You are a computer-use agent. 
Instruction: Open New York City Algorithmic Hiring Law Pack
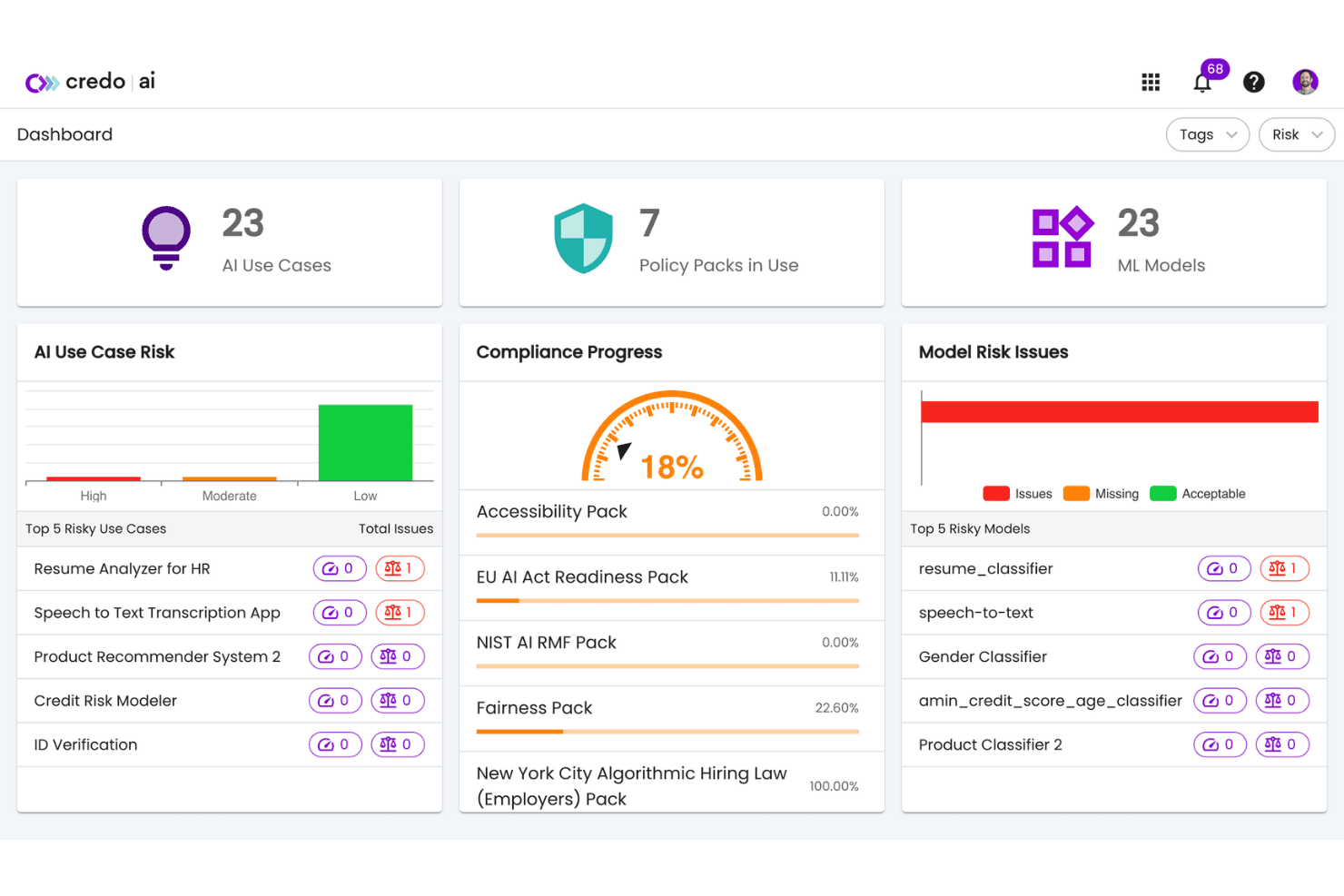tap(632, 786)
